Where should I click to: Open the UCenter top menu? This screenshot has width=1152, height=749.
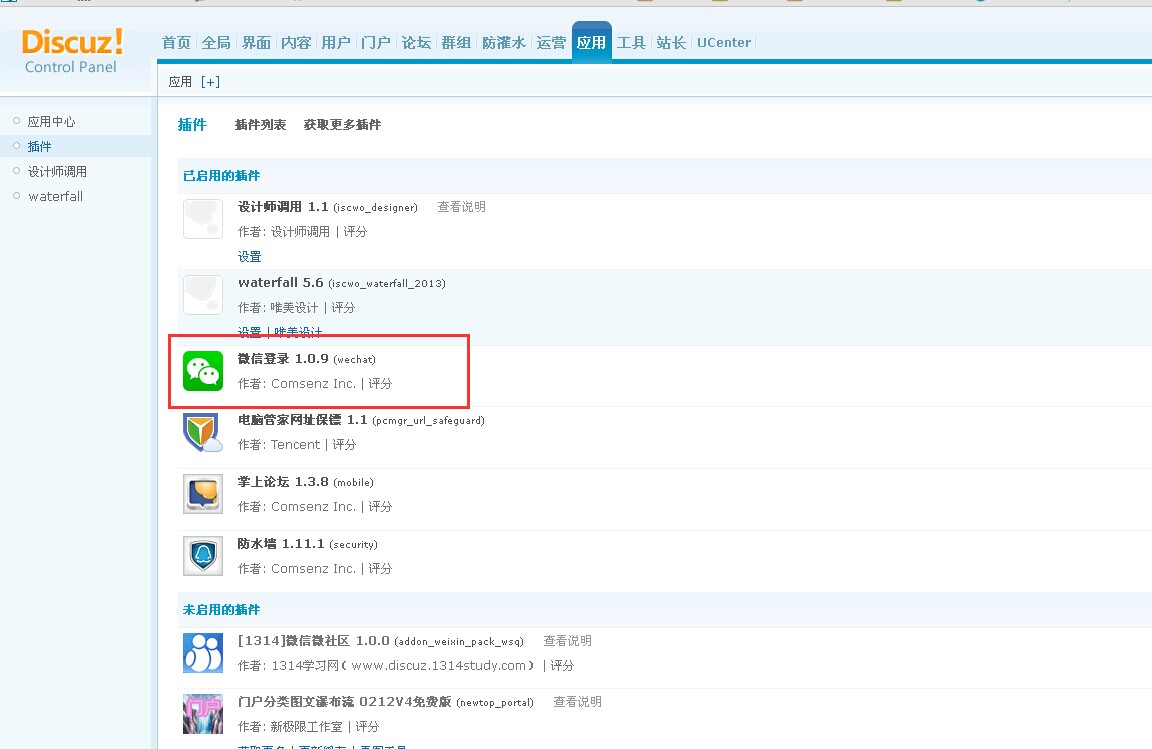[x=724, y=43]
